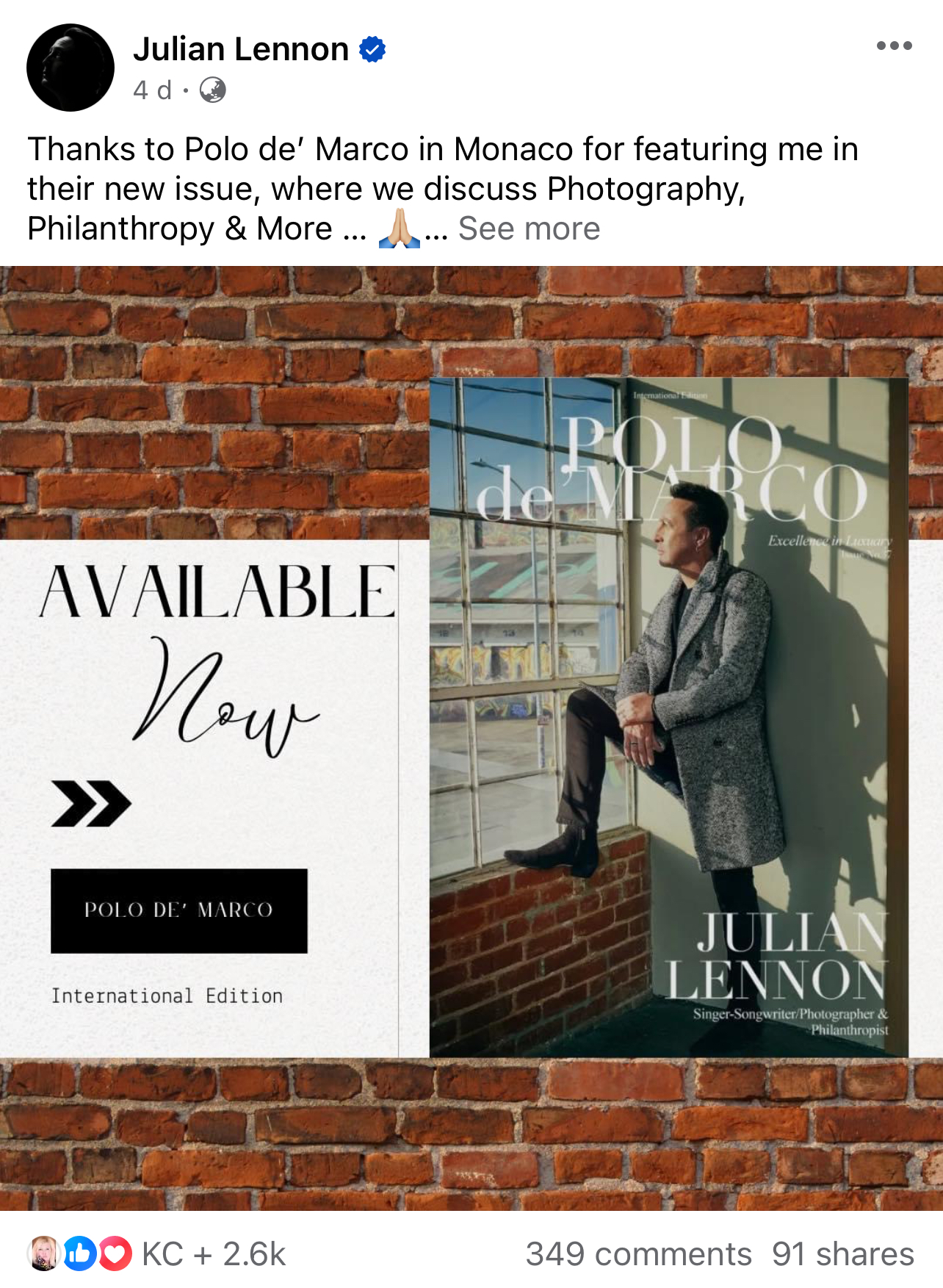The image size is (943, 1288).
Task: Click the 4 d post timestamp
Action: [x=152, y=90]
